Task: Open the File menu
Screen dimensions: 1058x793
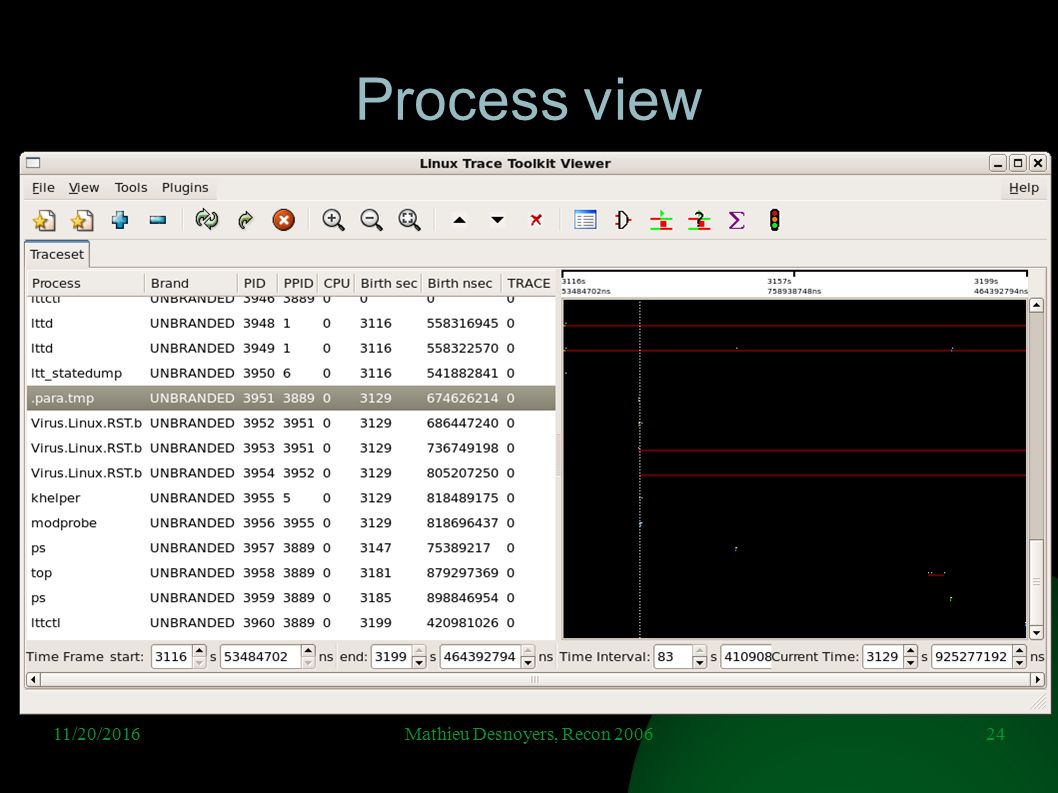Action: [43, 188]
